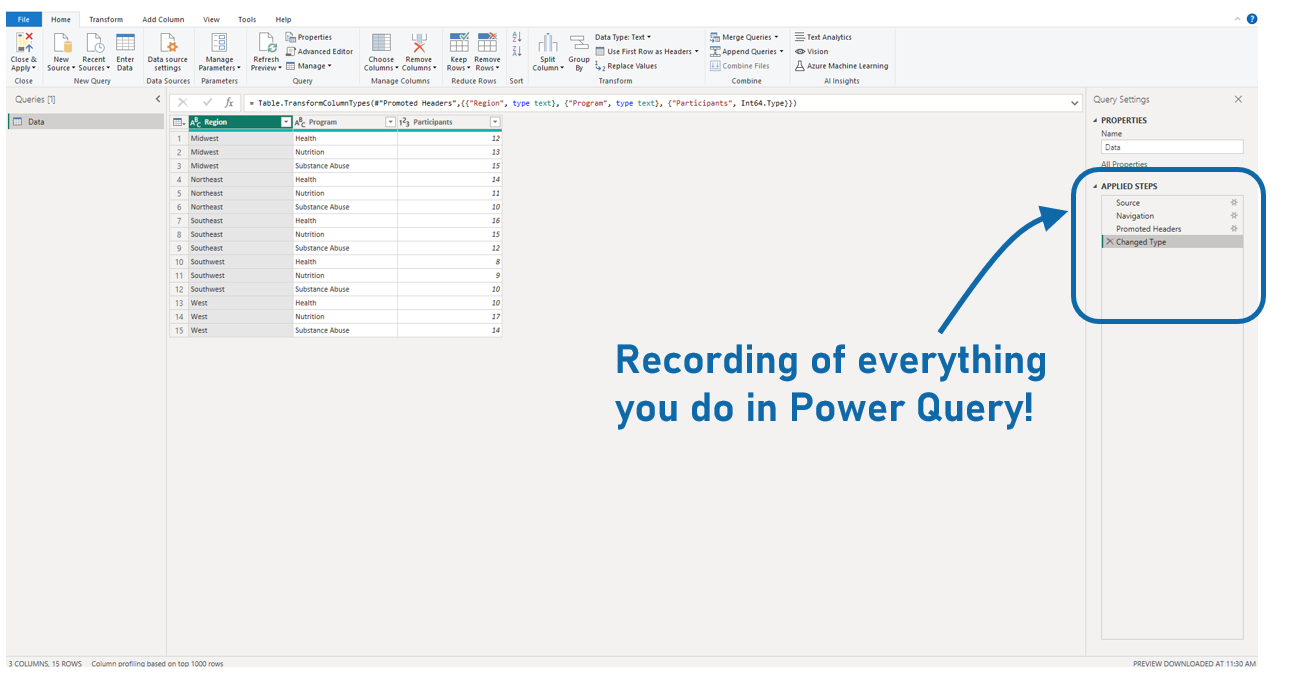
Task: Open the Add Column tab
Action: 163,18
